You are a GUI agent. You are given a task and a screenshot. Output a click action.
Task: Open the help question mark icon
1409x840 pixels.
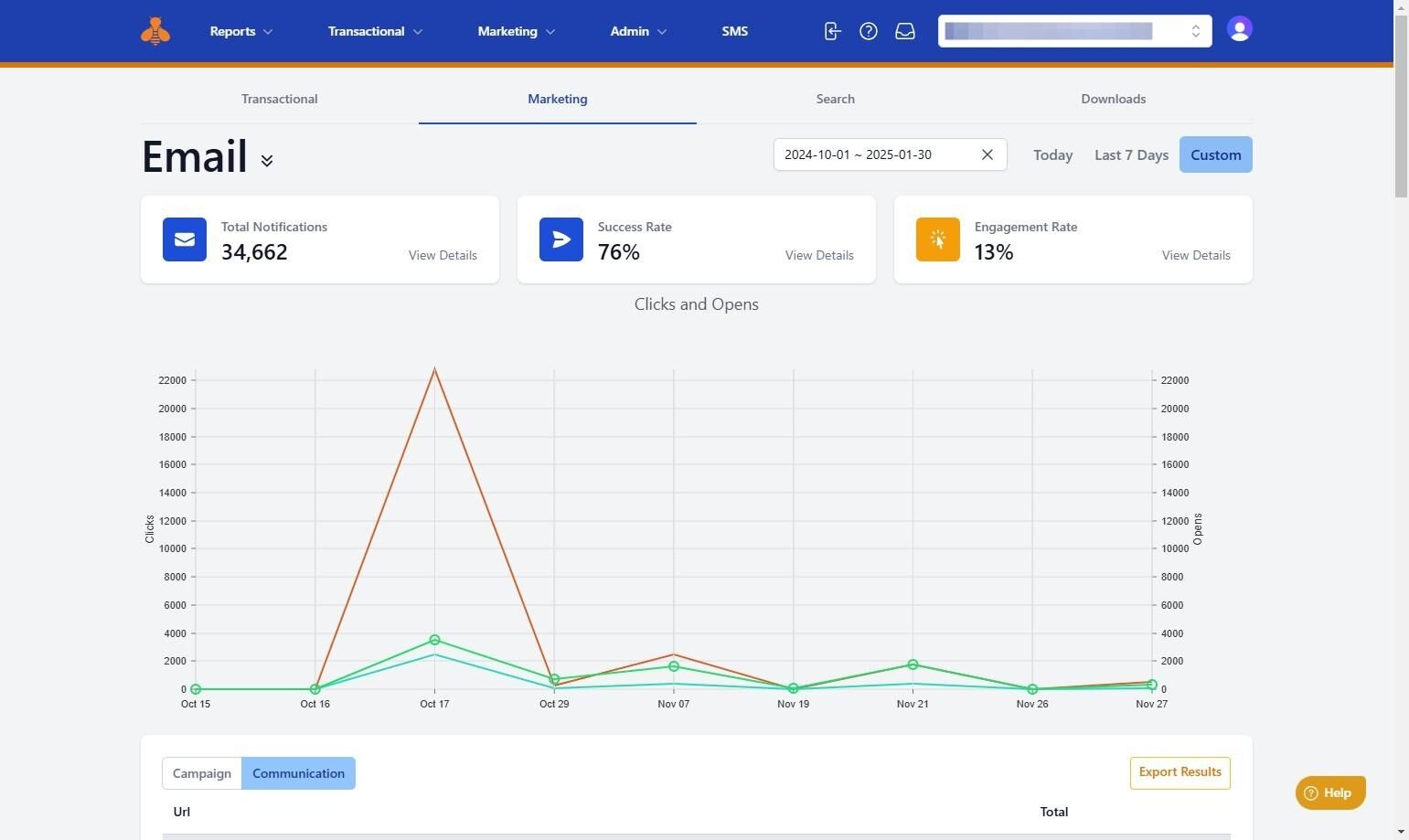869,31
